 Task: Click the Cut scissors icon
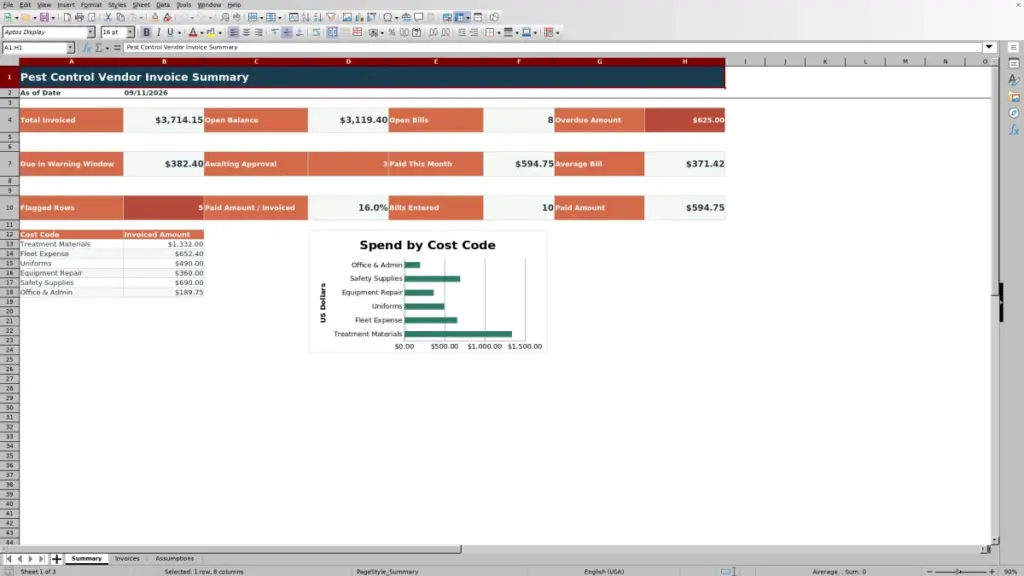pos(108,17)
